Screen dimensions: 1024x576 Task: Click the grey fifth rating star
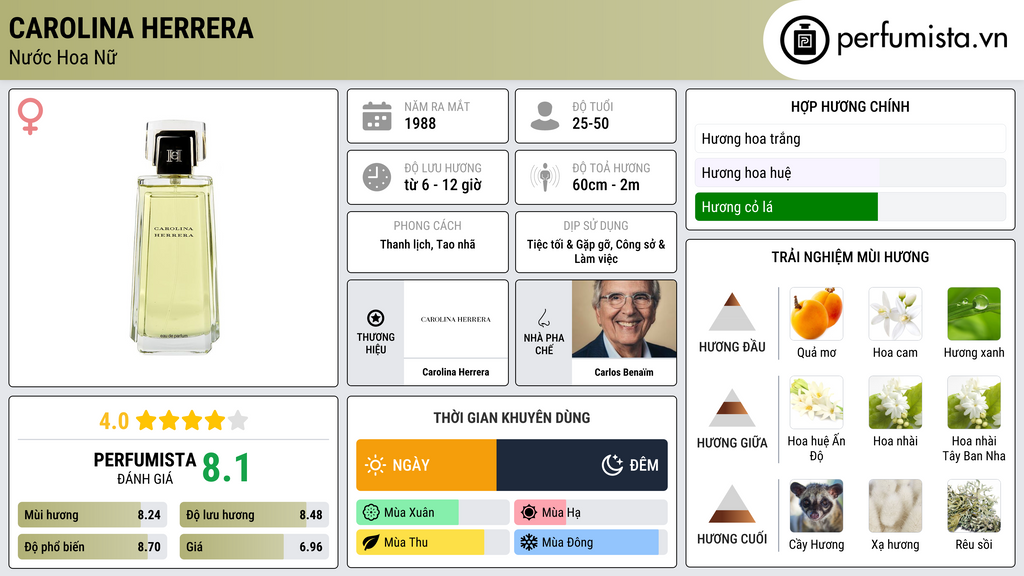click(238, 420)
